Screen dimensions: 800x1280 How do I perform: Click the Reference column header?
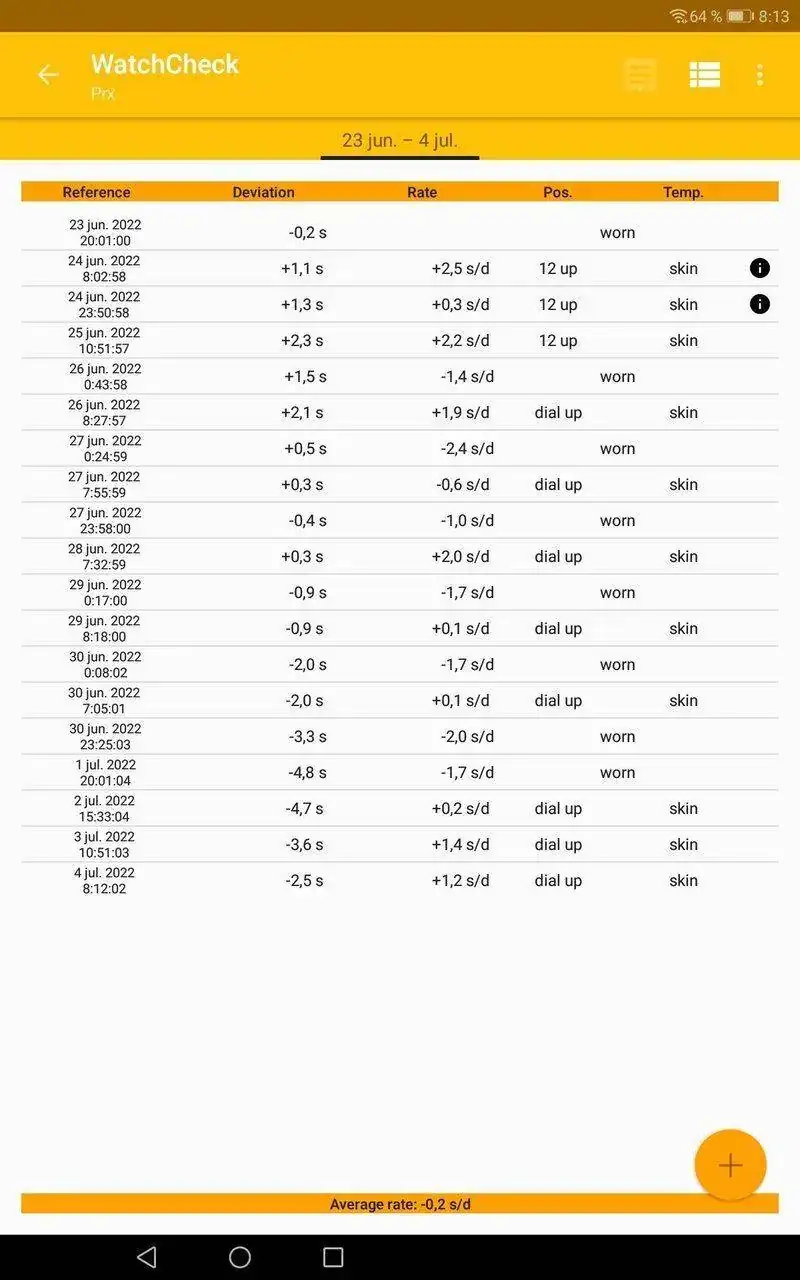coord(96,192)
